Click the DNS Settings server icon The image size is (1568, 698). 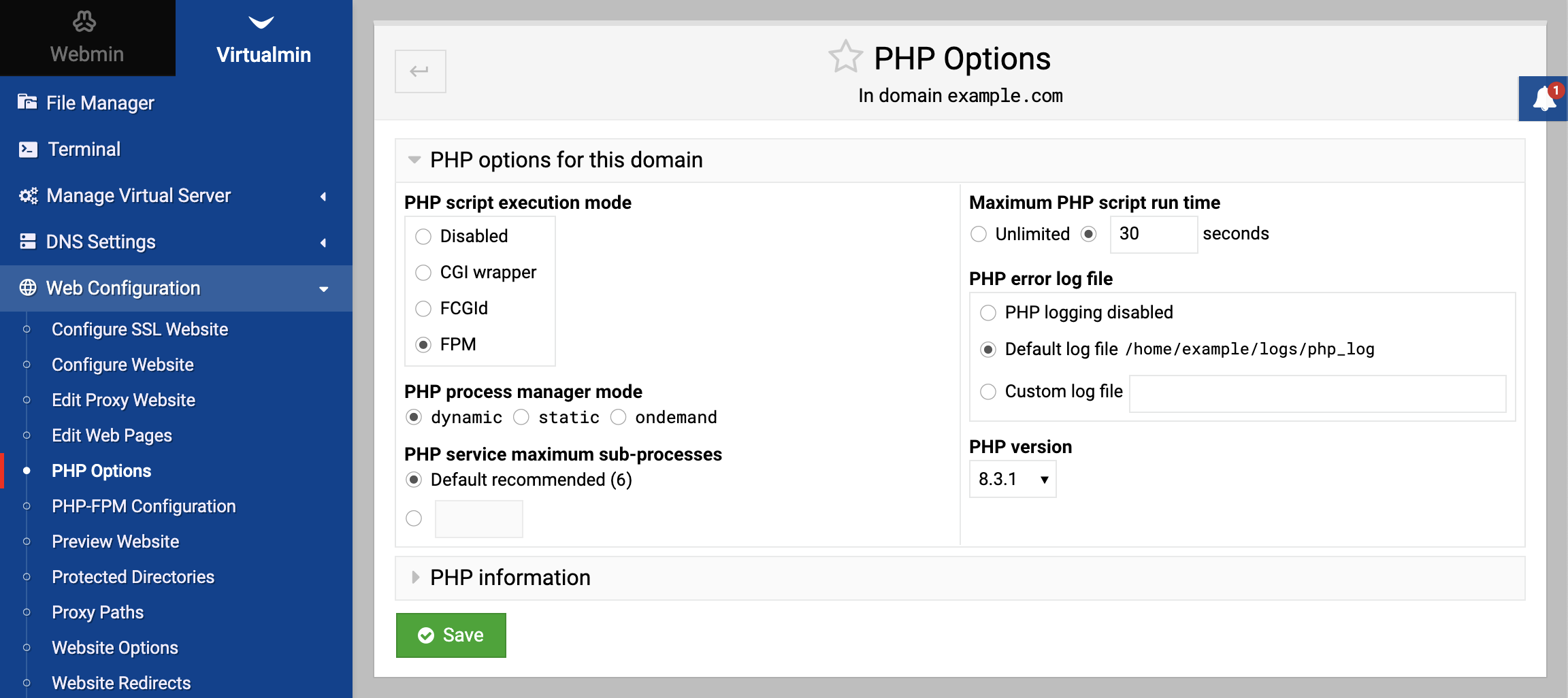coord(28,242)
